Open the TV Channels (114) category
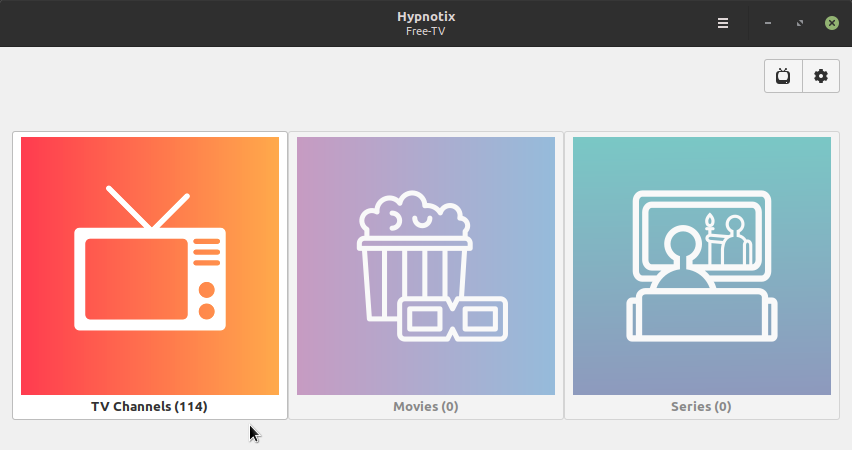 [150, 276]
